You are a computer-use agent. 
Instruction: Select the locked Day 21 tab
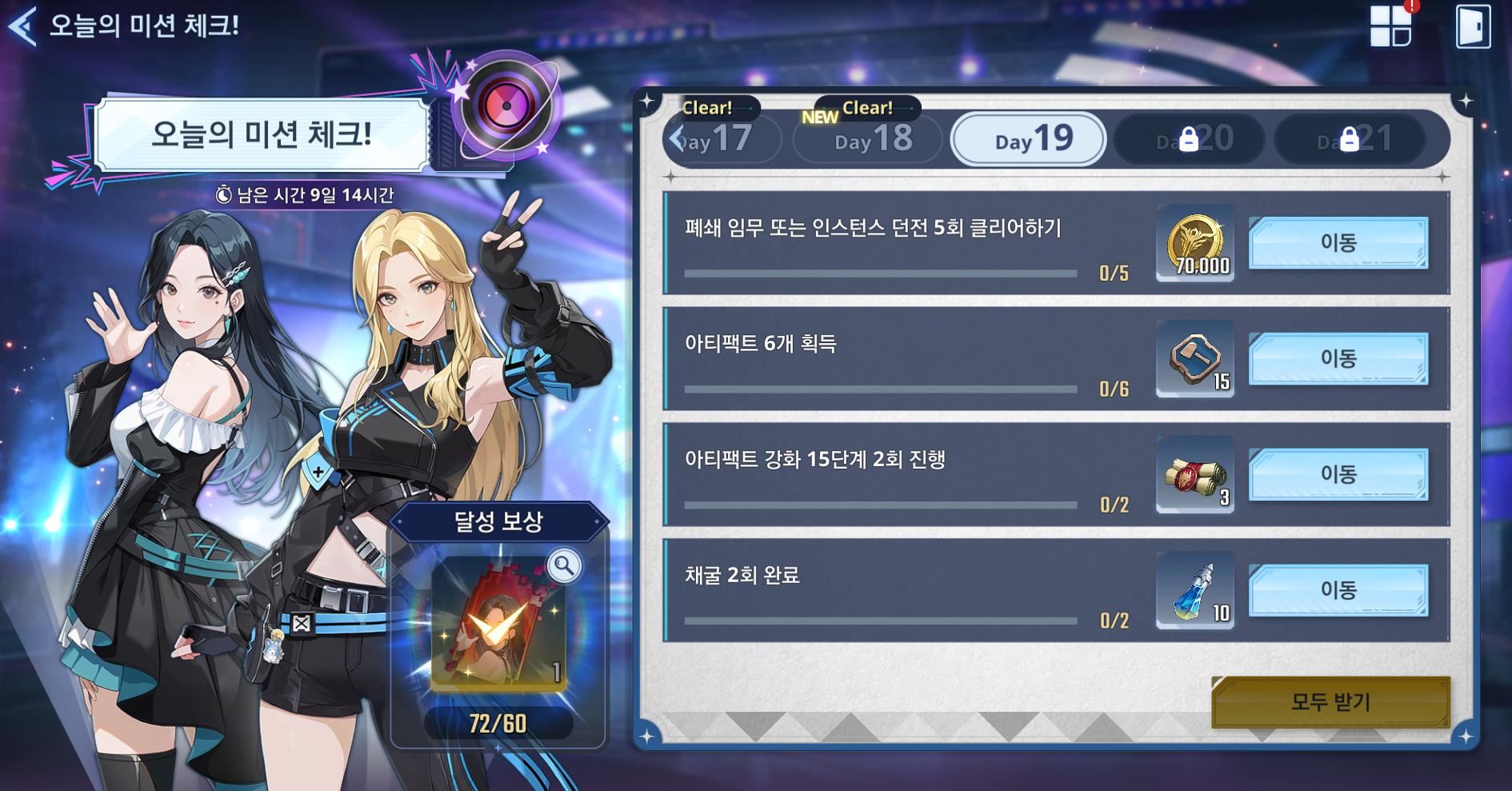pos(1349,139)
